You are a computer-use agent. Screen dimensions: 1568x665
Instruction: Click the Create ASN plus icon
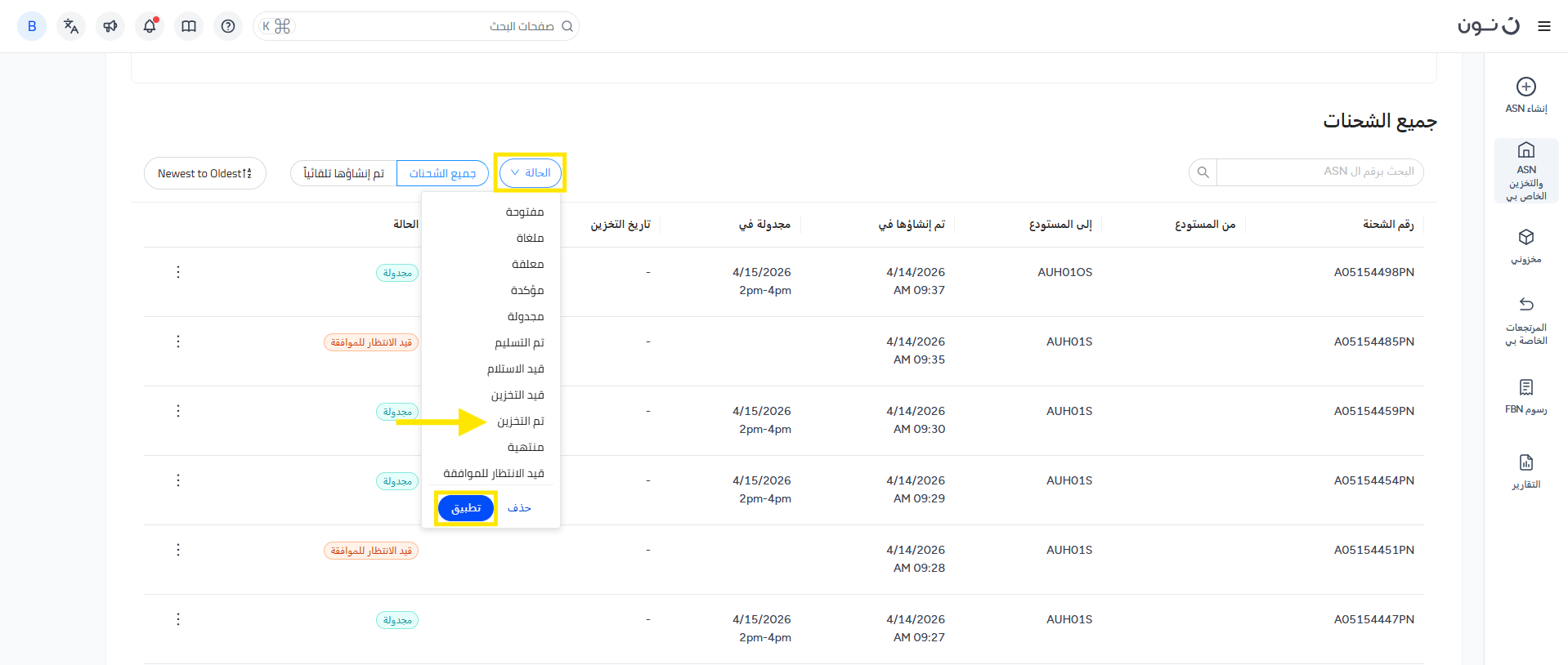(x=1525, y=87)
